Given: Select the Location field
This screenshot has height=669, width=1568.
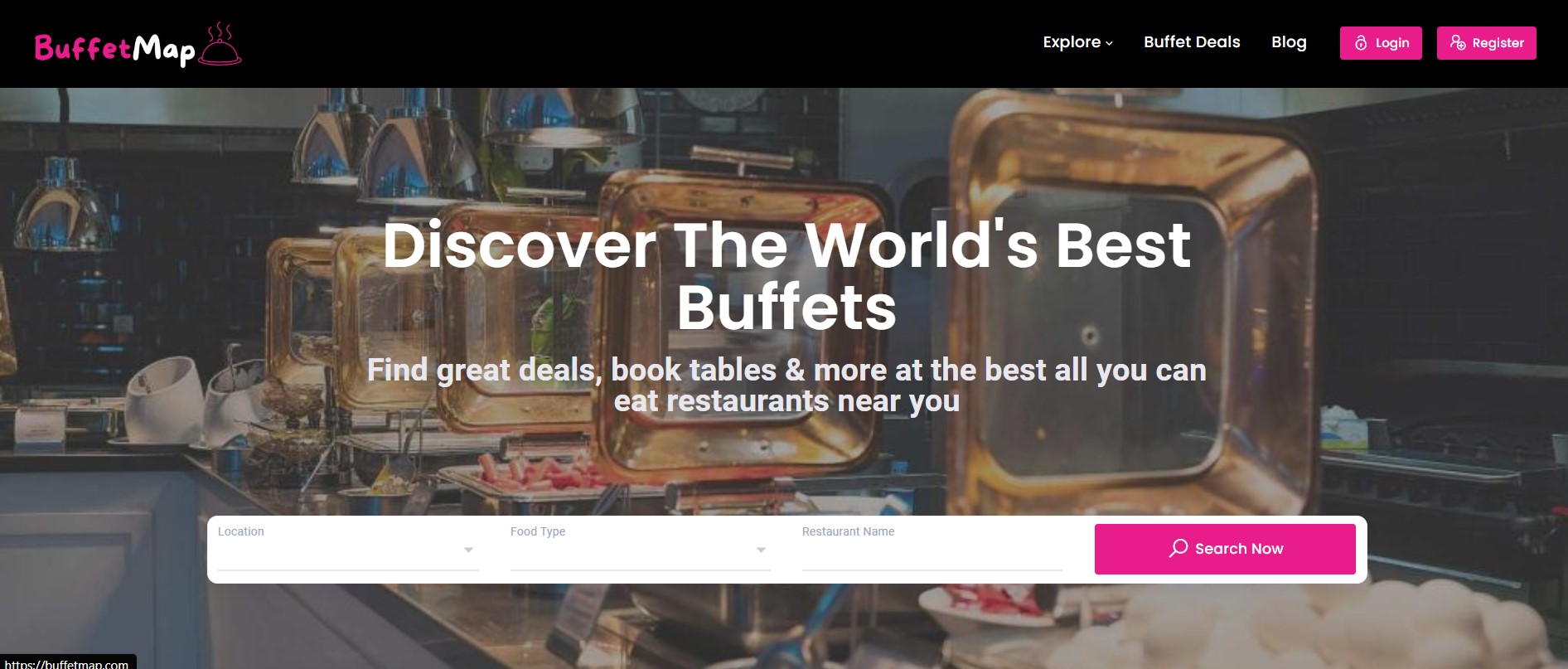Looking at the screenshot, I should tap(348, 548).
